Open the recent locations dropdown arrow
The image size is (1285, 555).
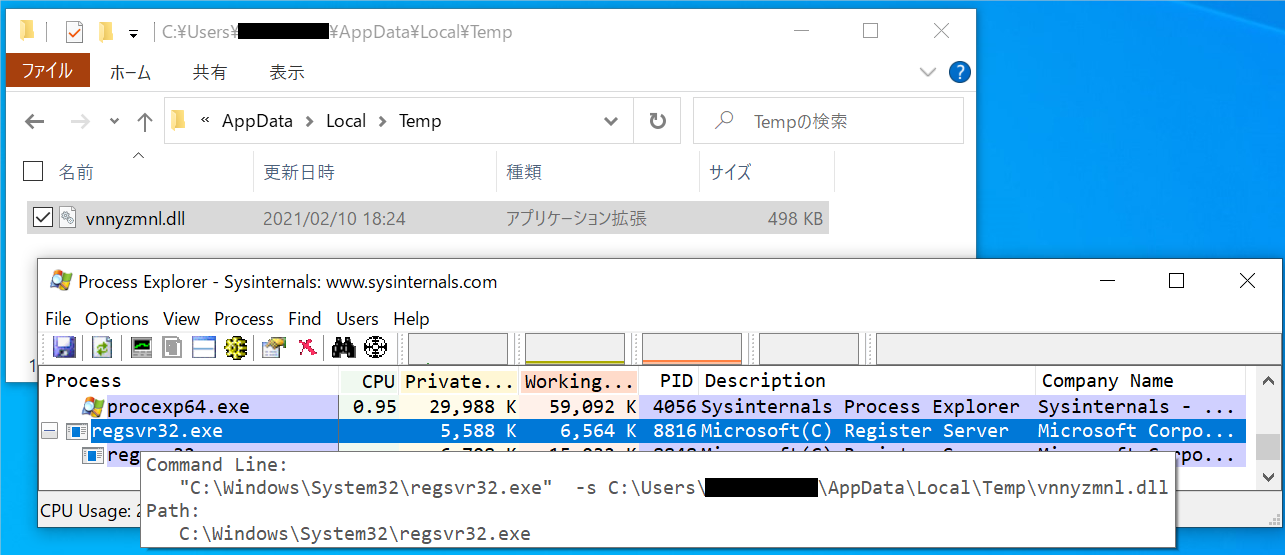pos(114,121)
